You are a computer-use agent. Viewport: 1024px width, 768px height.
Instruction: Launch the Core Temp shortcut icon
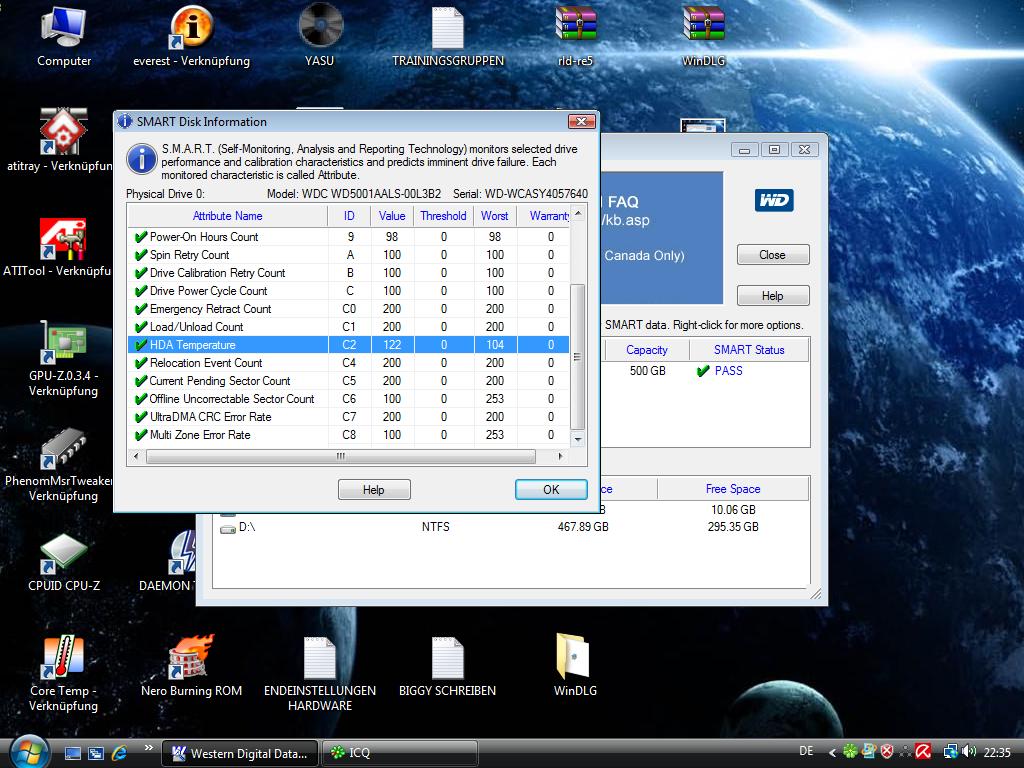(63, 658)
